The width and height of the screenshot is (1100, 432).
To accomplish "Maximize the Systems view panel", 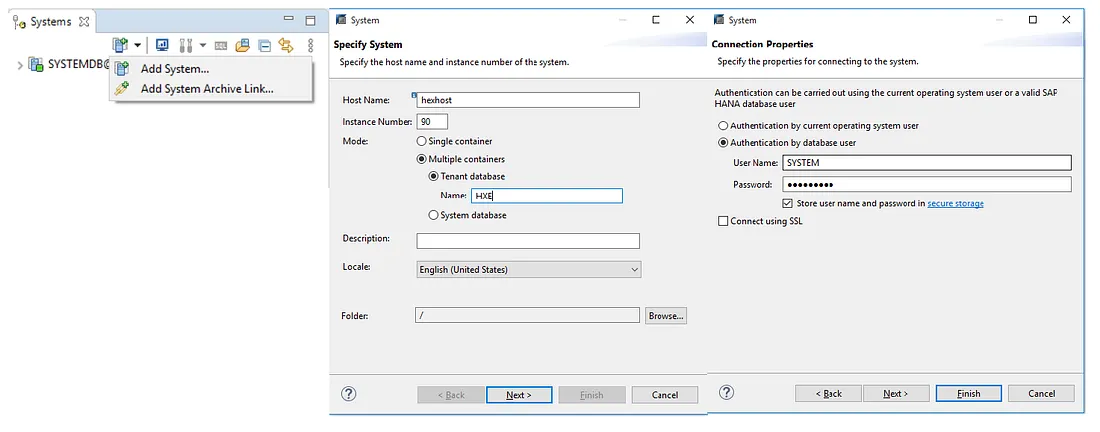I will point(310,21).
